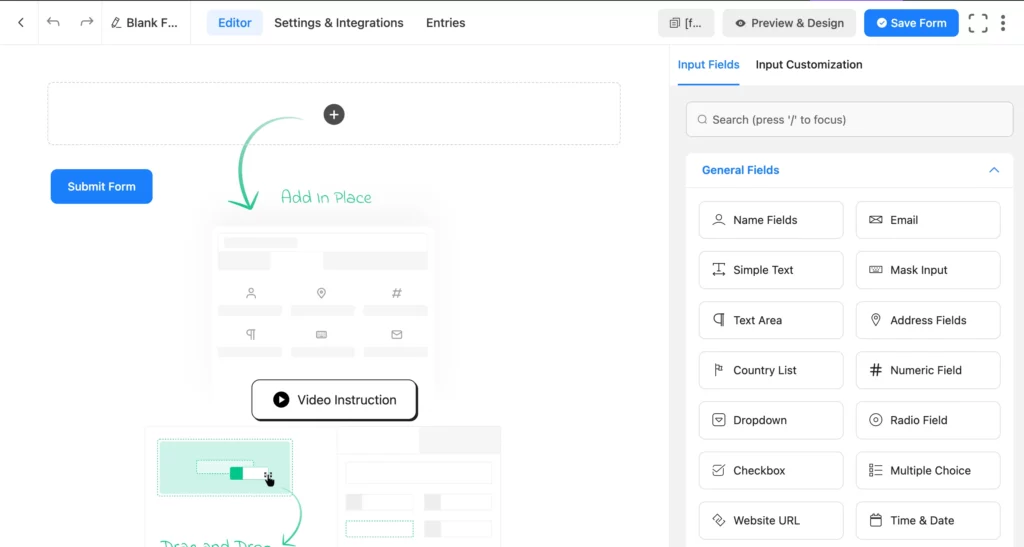Image resolution: width=1024 pixels, height=547 pixels.
Task: Click the plus icon to add field
Action: coord(334,114)
